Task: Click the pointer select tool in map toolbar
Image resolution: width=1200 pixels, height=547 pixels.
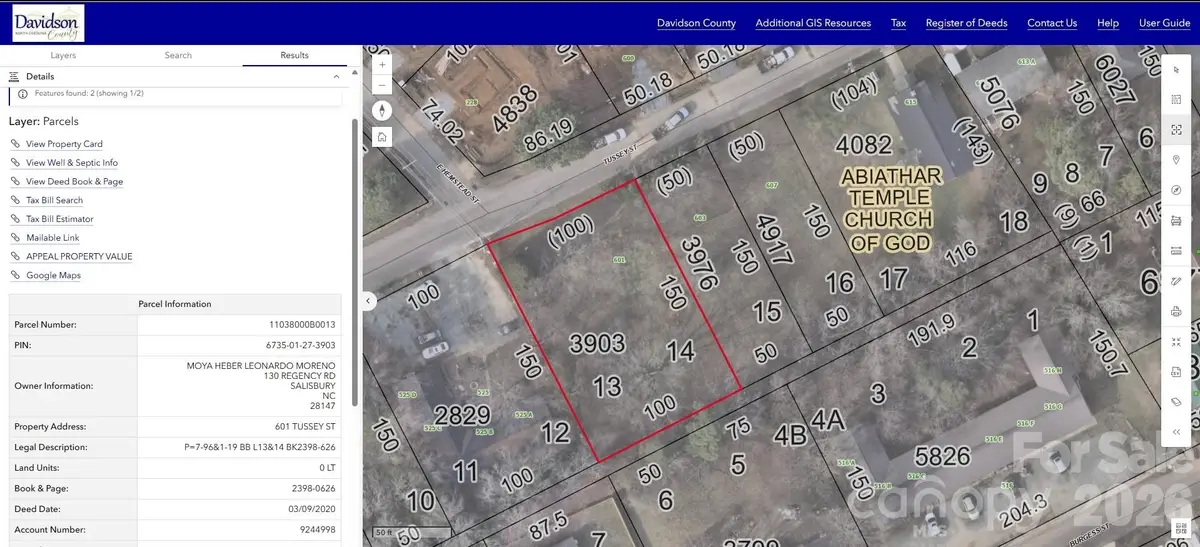Action: 1176,69
